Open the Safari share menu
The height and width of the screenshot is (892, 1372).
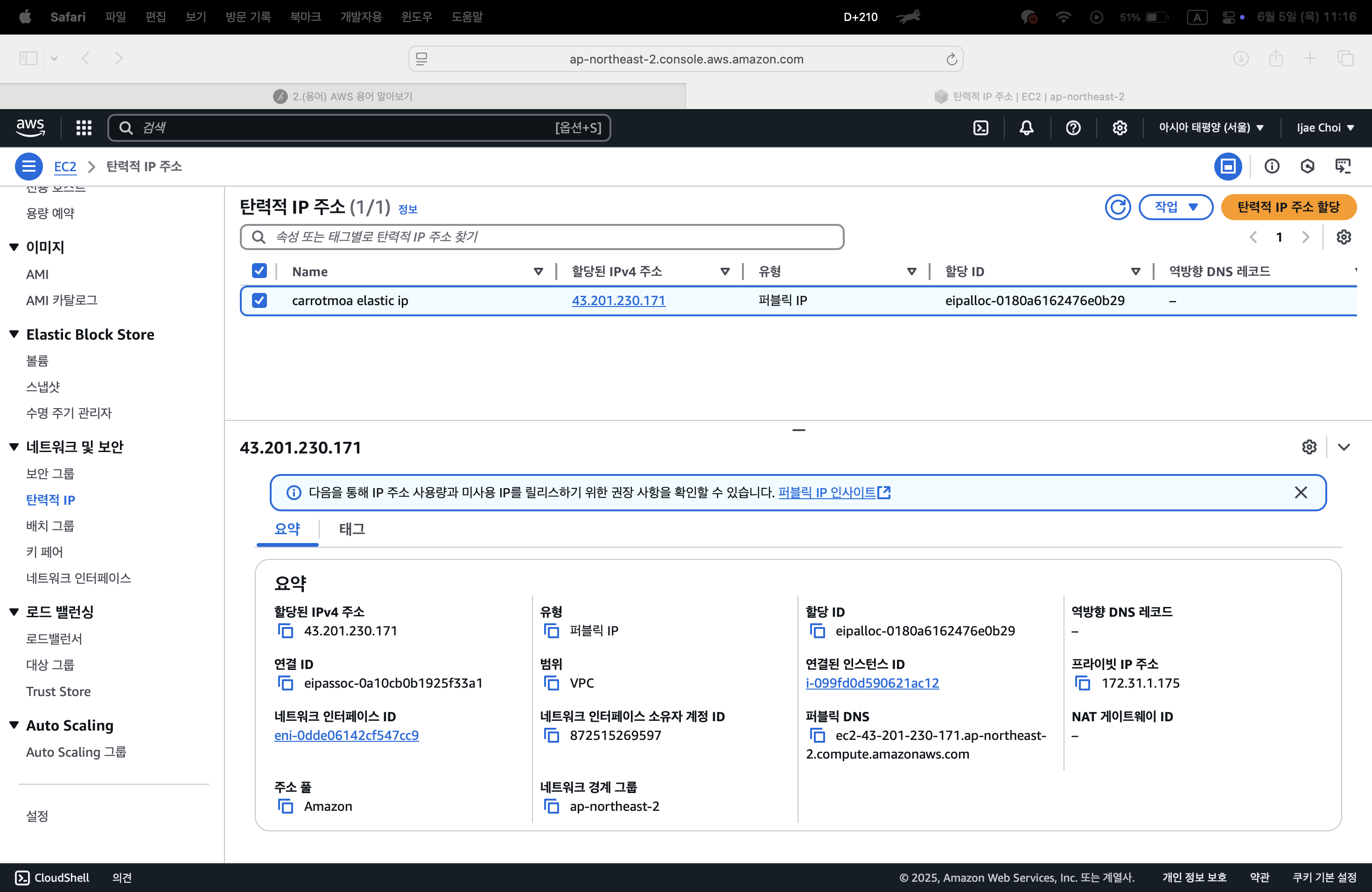pyautogui.click(x=1276, y=58)
